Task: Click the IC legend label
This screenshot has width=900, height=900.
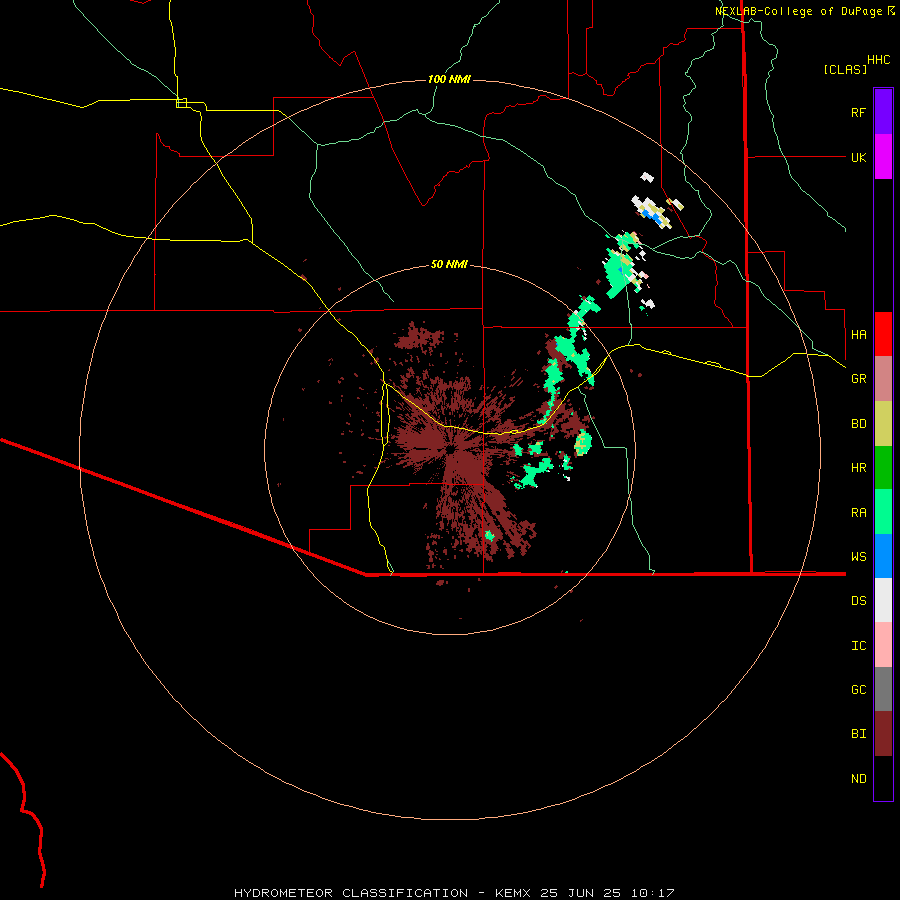Action: (x=858, y=646)
